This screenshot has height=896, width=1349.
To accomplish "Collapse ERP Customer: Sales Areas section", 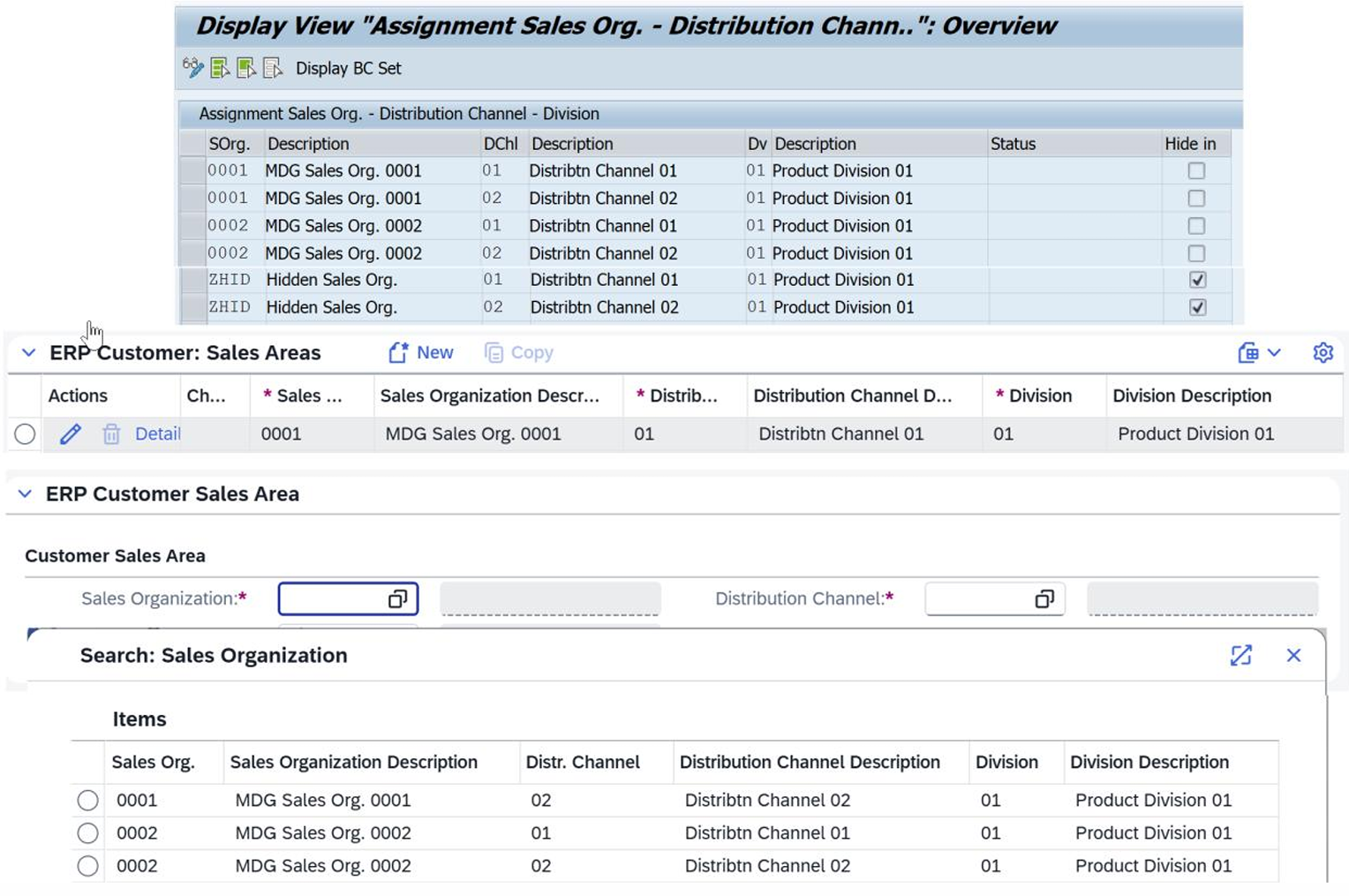I will [28, 352].
